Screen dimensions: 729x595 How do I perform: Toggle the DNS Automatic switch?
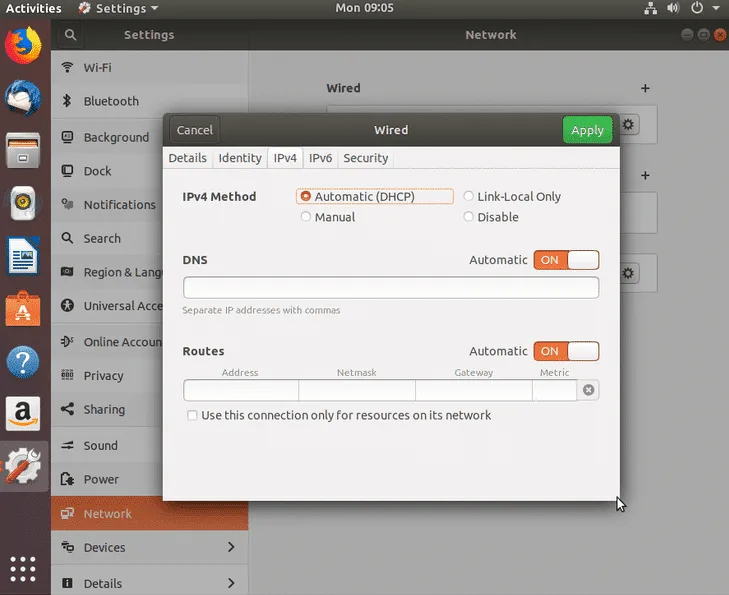pos(566,260)
